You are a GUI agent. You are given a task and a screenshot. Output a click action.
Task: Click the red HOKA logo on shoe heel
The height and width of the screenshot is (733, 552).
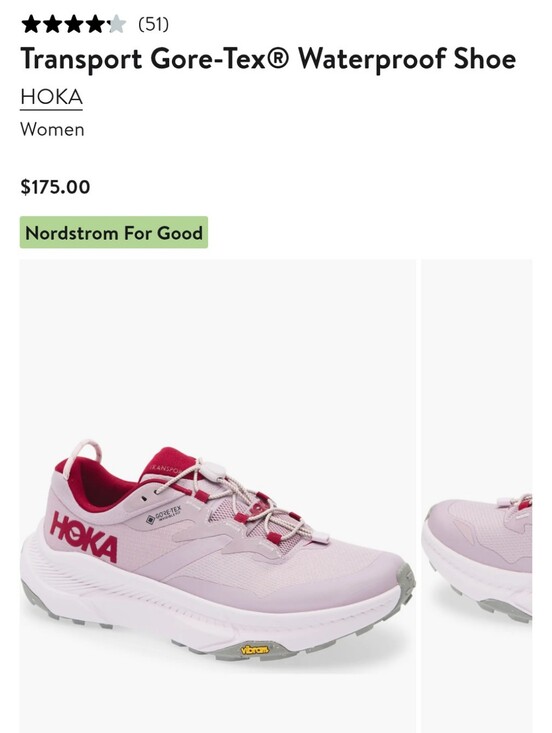(84, 537)
